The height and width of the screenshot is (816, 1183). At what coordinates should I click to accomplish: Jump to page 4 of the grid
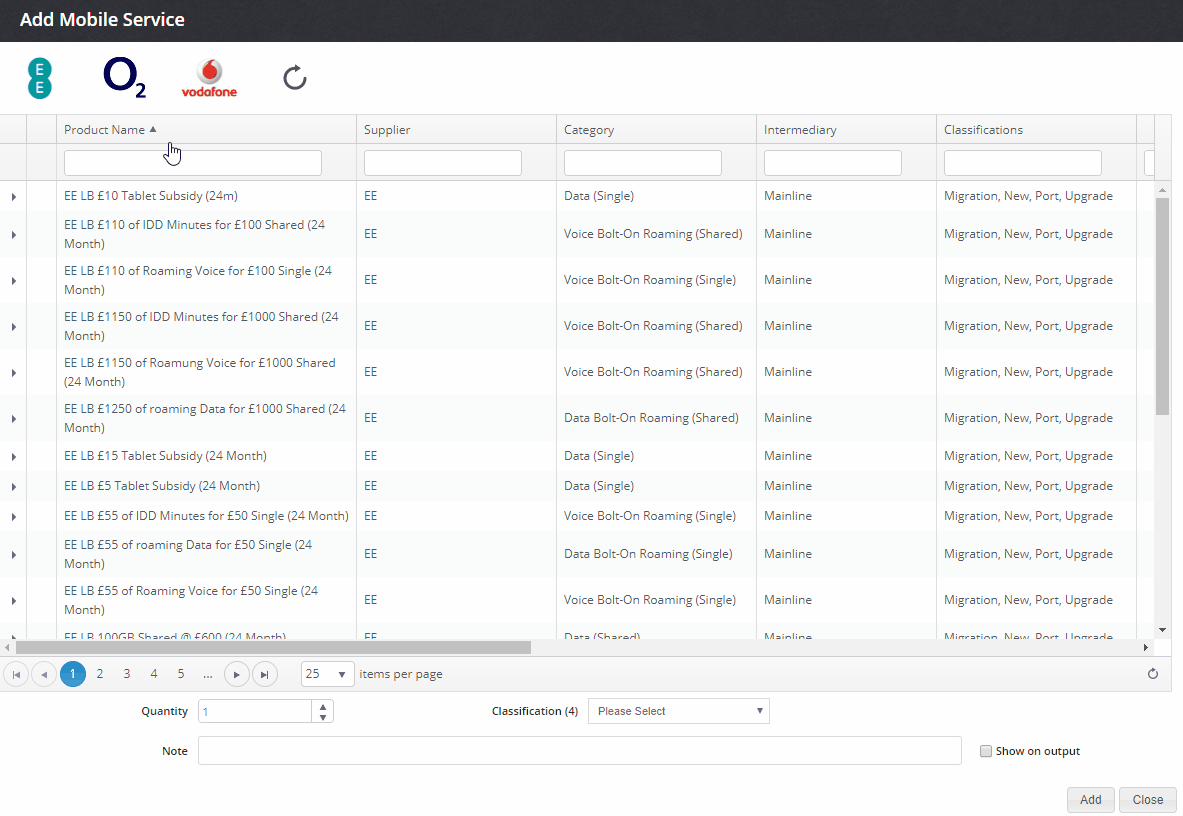[x=154, y=674]
